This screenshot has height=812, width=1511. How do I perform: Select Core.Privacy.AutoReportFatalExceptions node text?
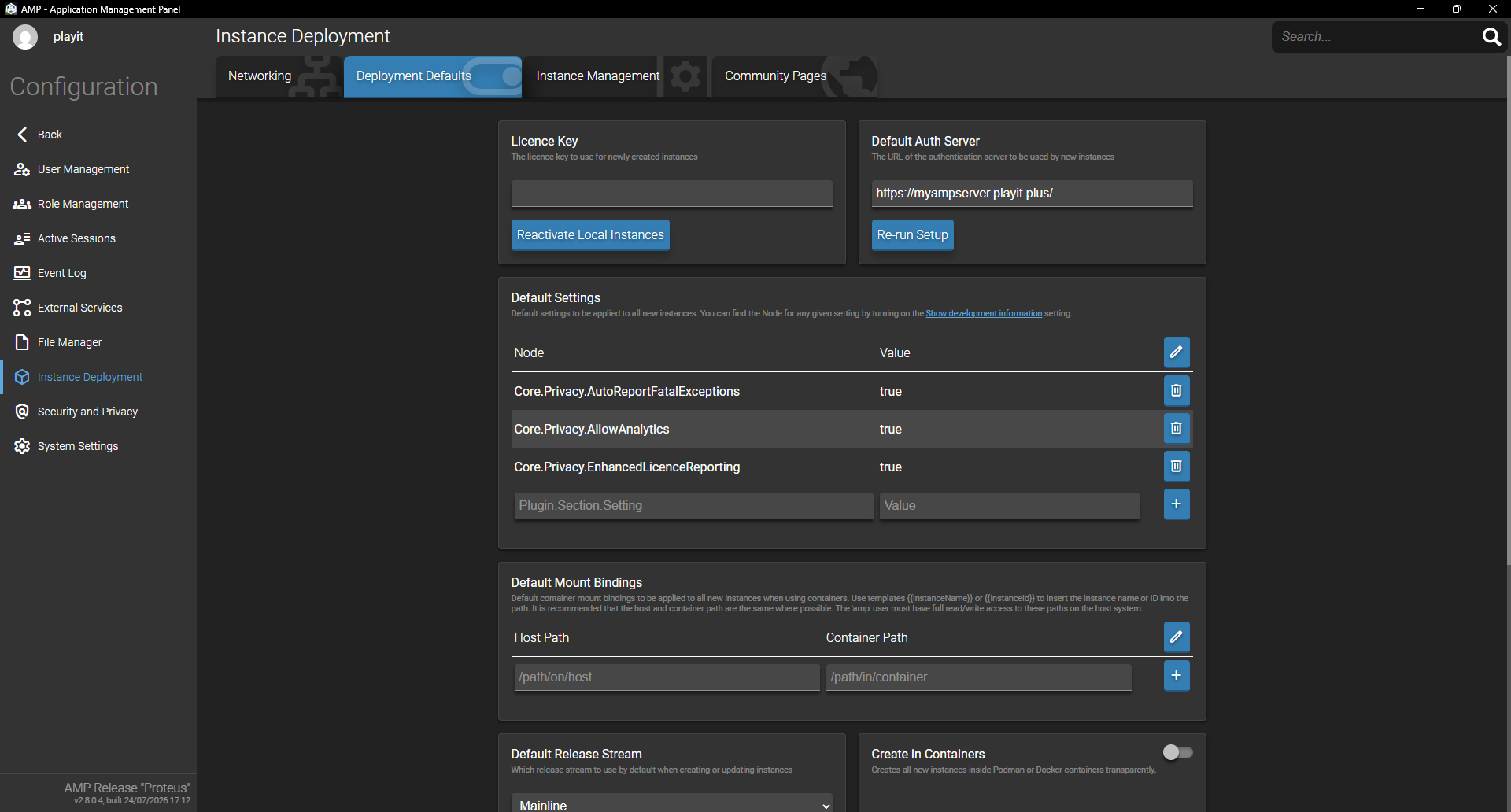tap(626, 391)
